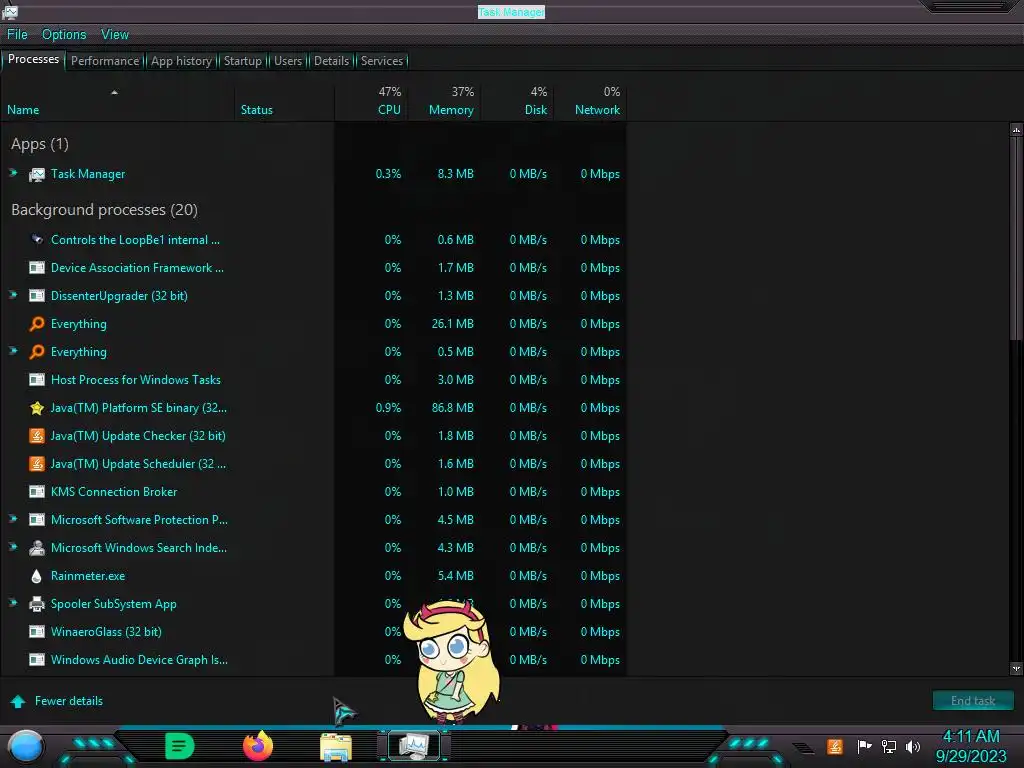Screen dimensions: 1024x768
Task: Expand Microsoft Windows Search Indexer group
Action: [13, 547]
